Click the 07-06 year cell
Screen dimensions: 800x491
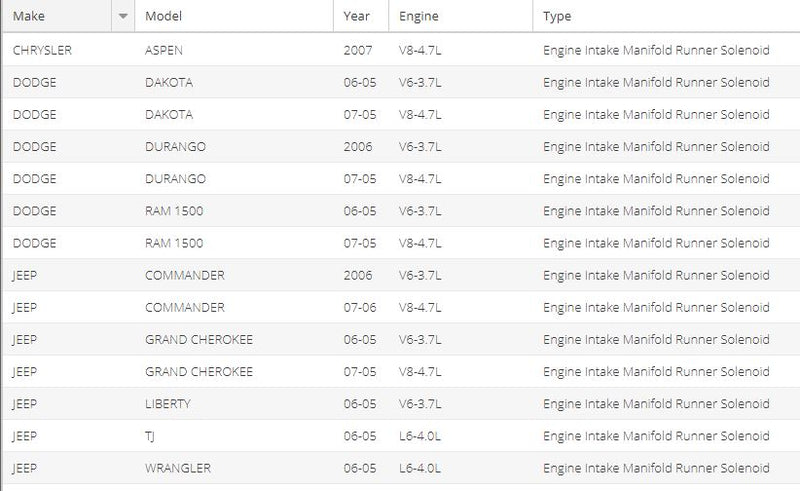pyautogui.click(x=360, y=307)
